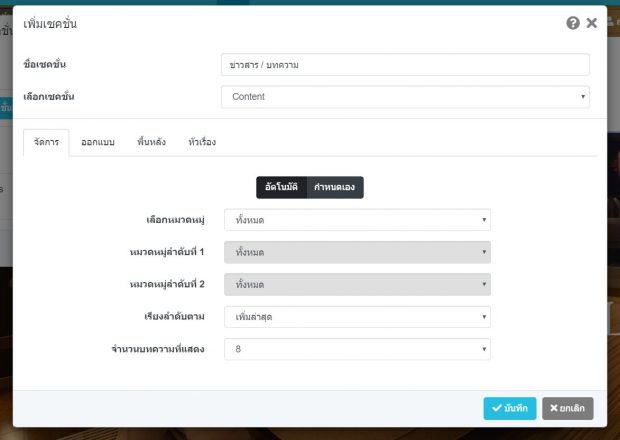Enable the อัตโนมัติ mode toggle
The width and height of the screenshot is (620, 440).
[281, 188]
